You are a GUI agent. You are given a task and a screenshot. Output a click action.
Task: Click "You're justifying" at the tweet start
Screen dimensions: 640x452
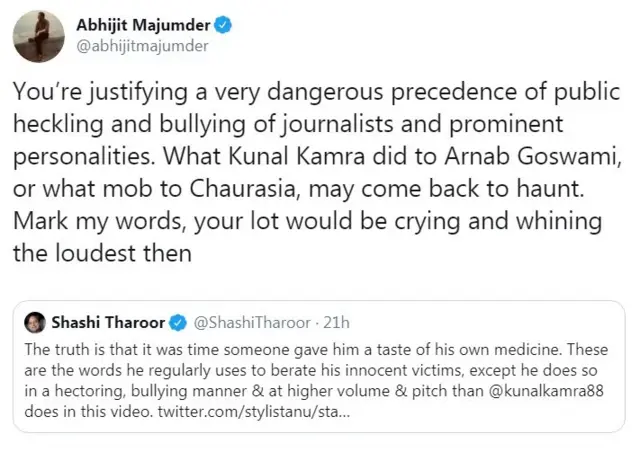[87, 93]
